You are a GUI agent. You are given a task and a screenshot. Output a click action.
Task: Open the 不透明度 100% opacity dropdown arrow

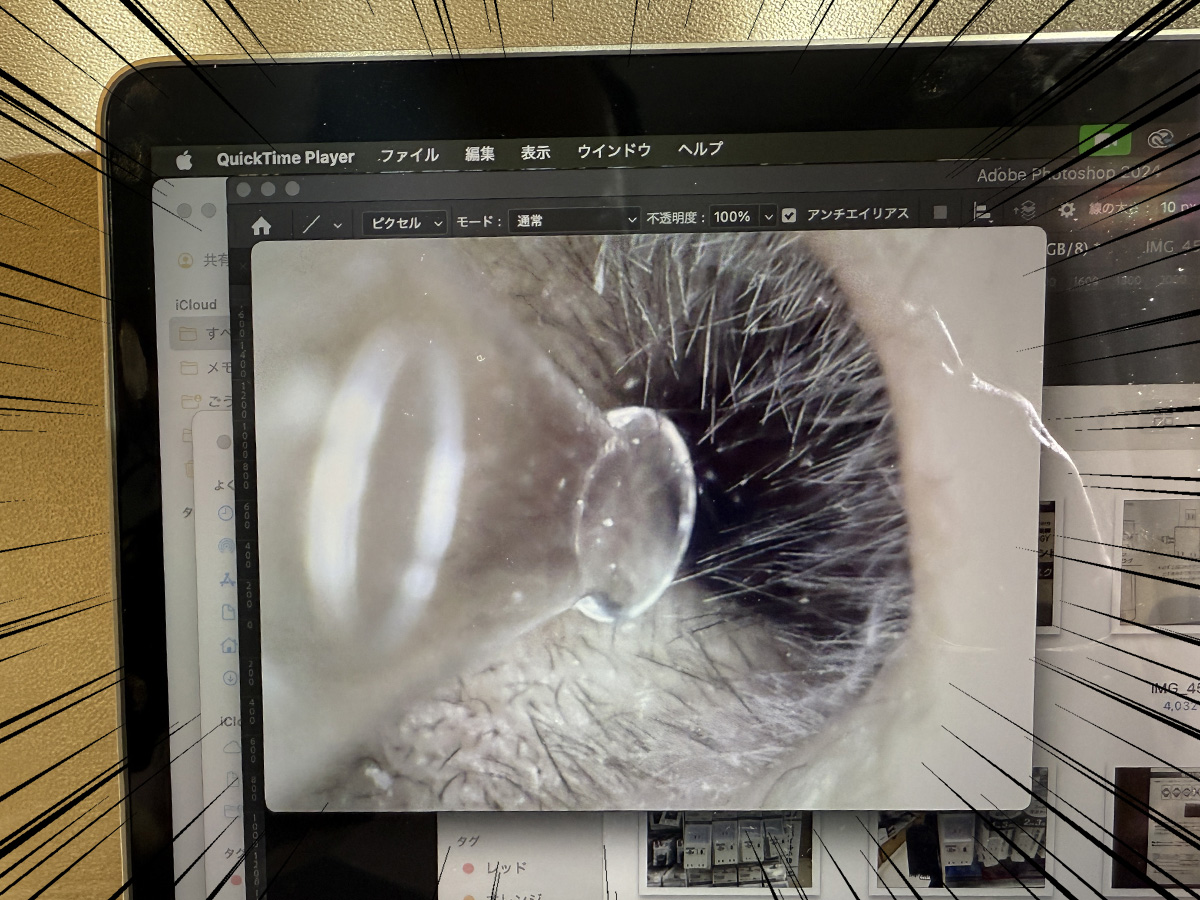point(768,216)
